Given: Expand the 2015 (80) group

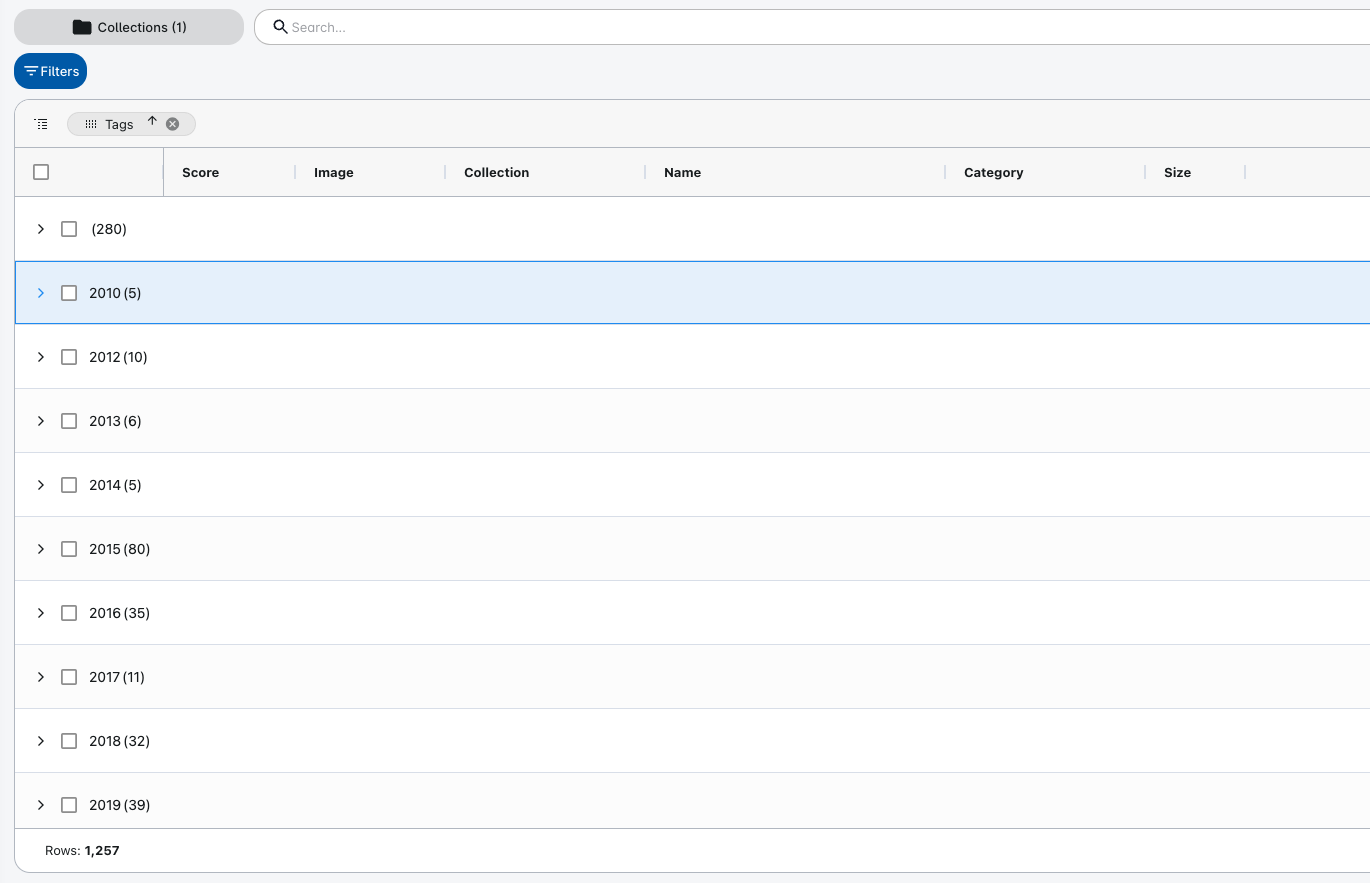Looking at the screenshot, I should [41, 549].
